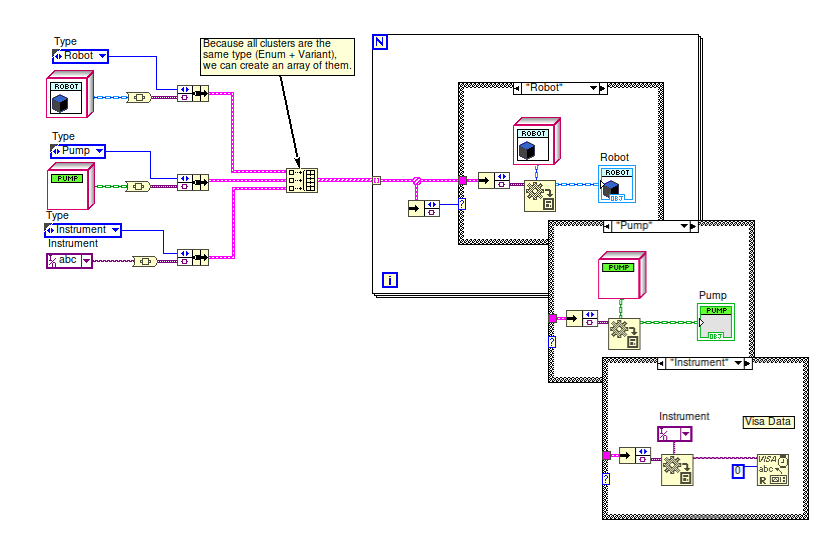Image resolution: width=829 pixels, height=539 pixels.
Task: Select the VISA Read node
Action: point(772,470)
